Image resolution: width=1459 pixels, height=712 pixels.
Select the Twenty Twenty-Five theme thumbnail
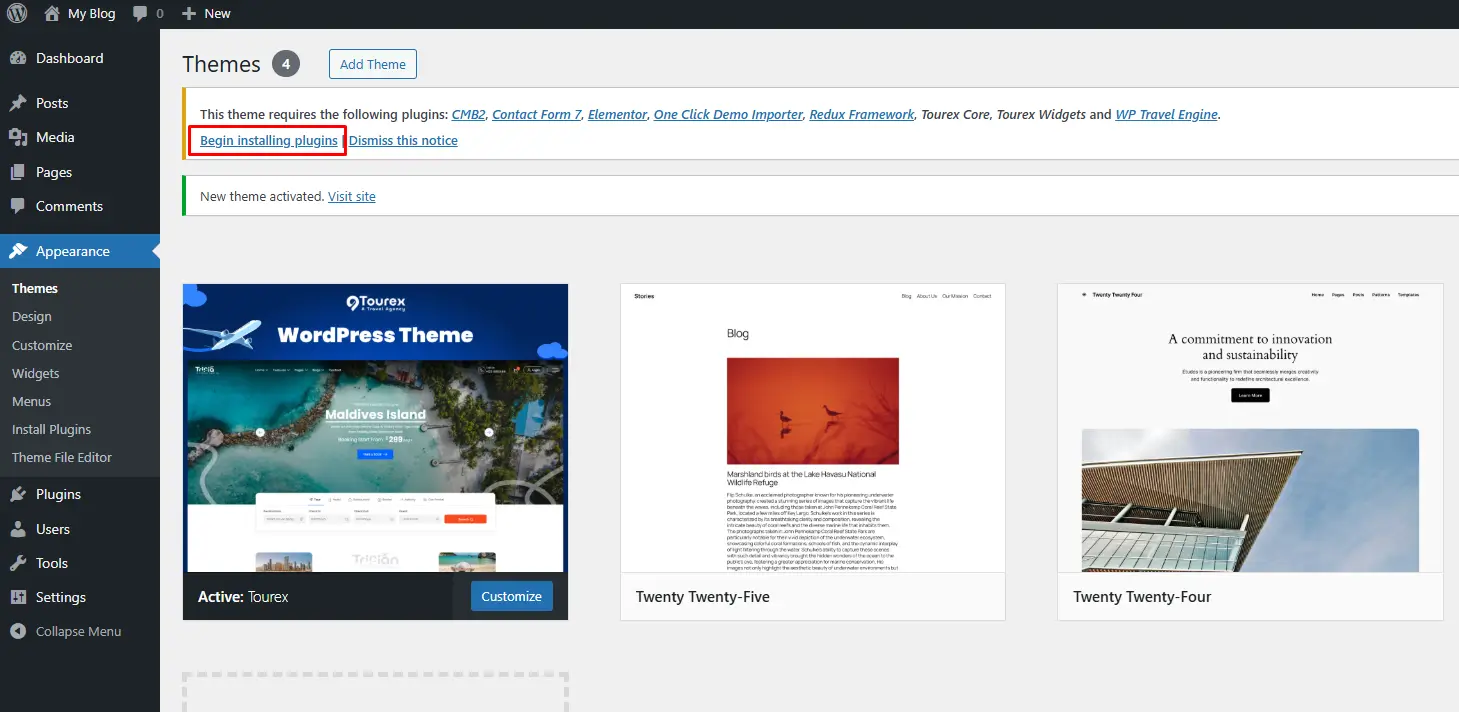(813, 428)
